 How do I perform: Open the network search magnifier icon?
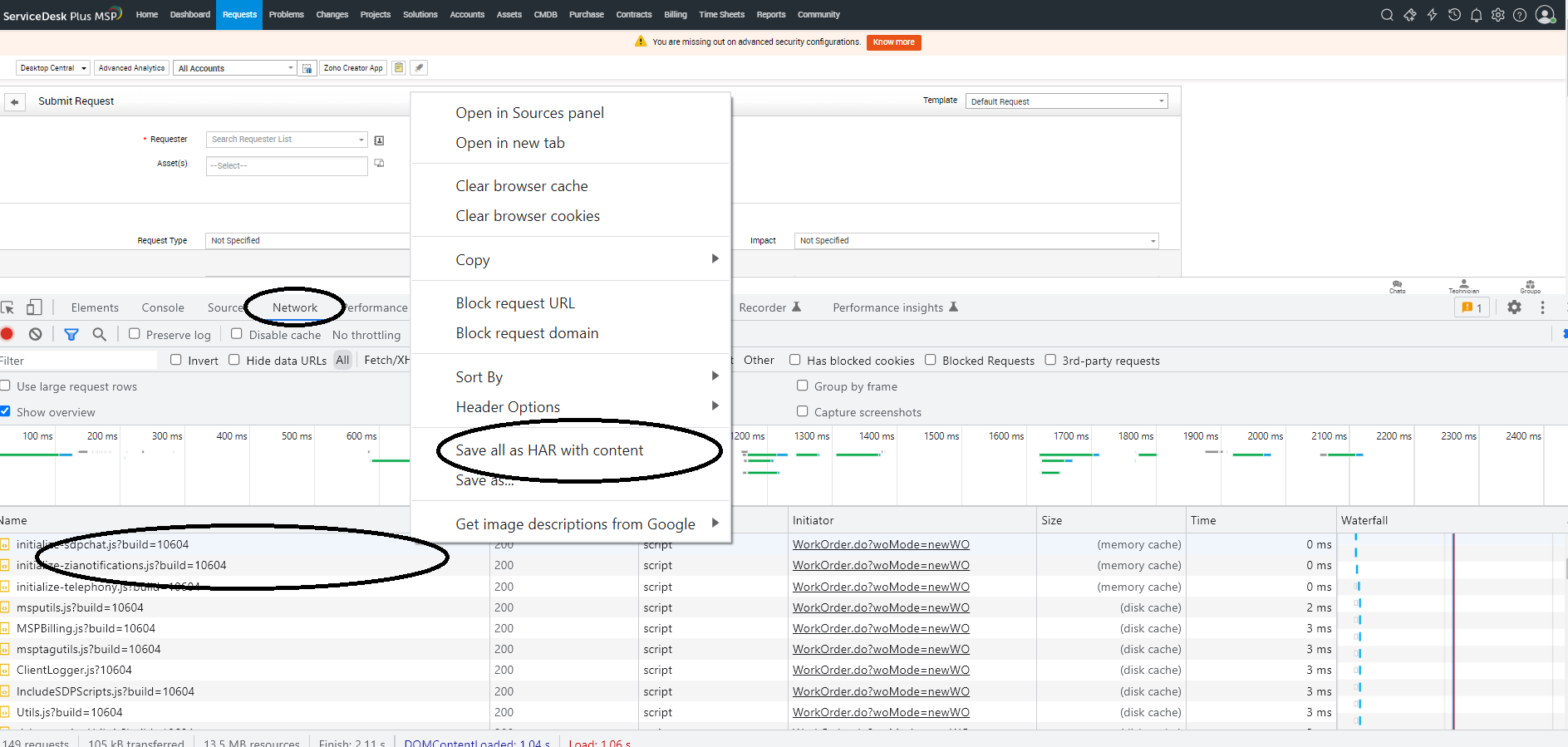[x=100, y=334]
